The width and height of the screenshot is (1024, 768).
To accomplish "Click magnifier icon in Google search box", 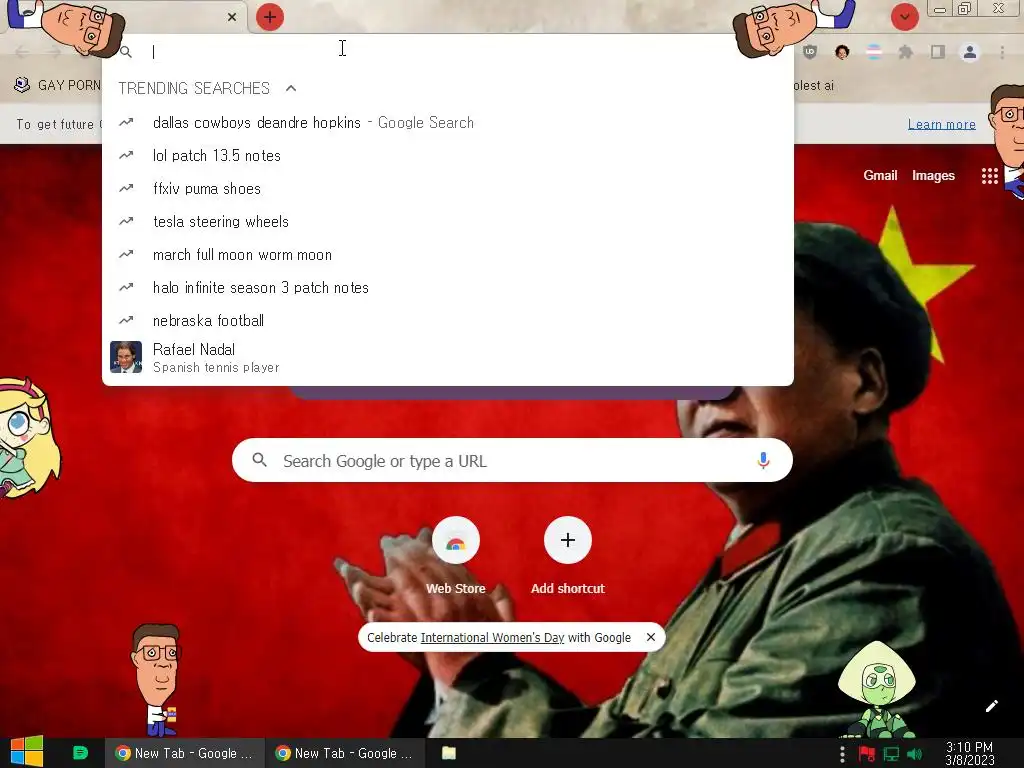I will (x=259, y=460).
